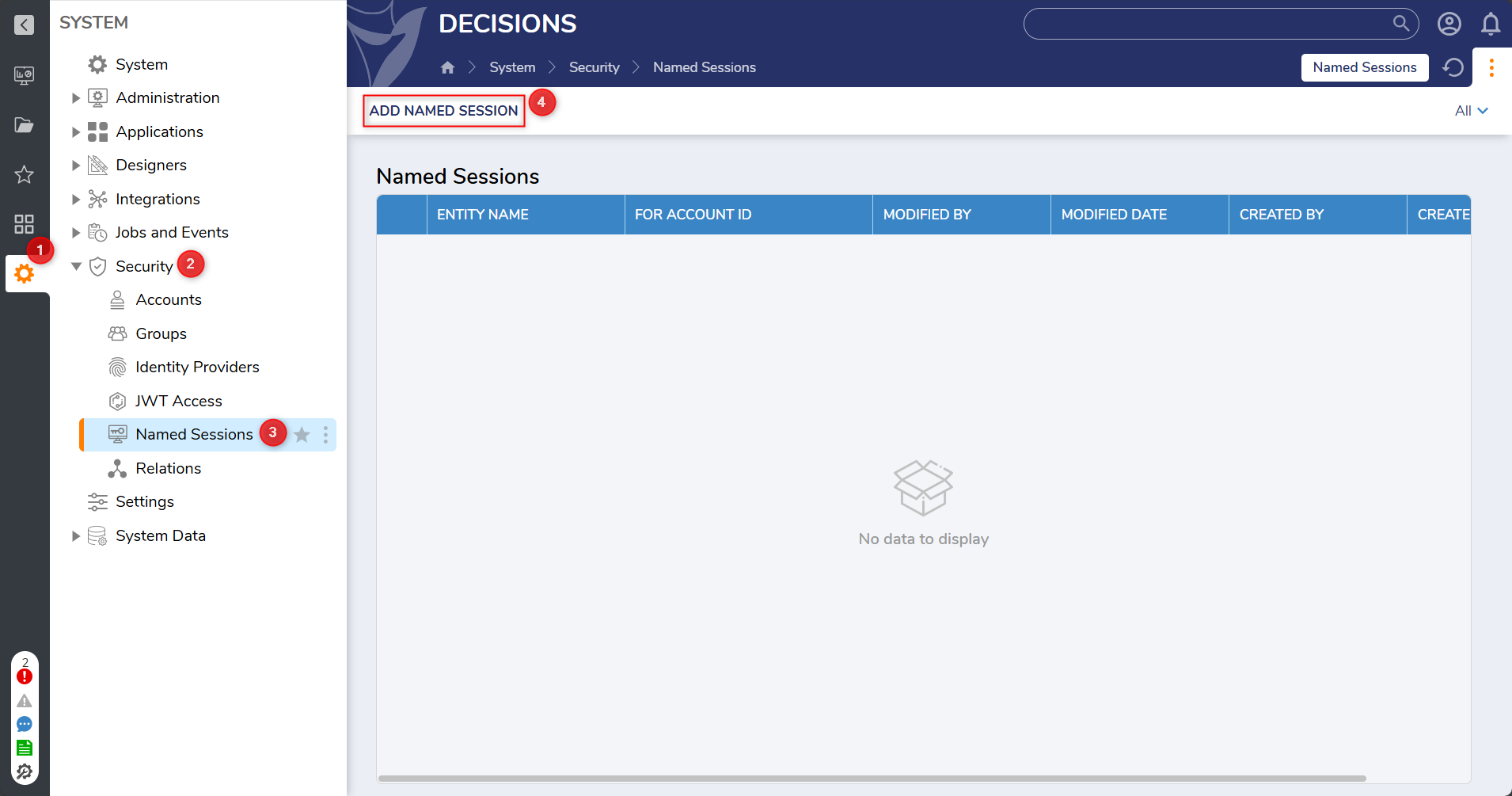Click the refresh icon in header

click(x=1453, y=67)
